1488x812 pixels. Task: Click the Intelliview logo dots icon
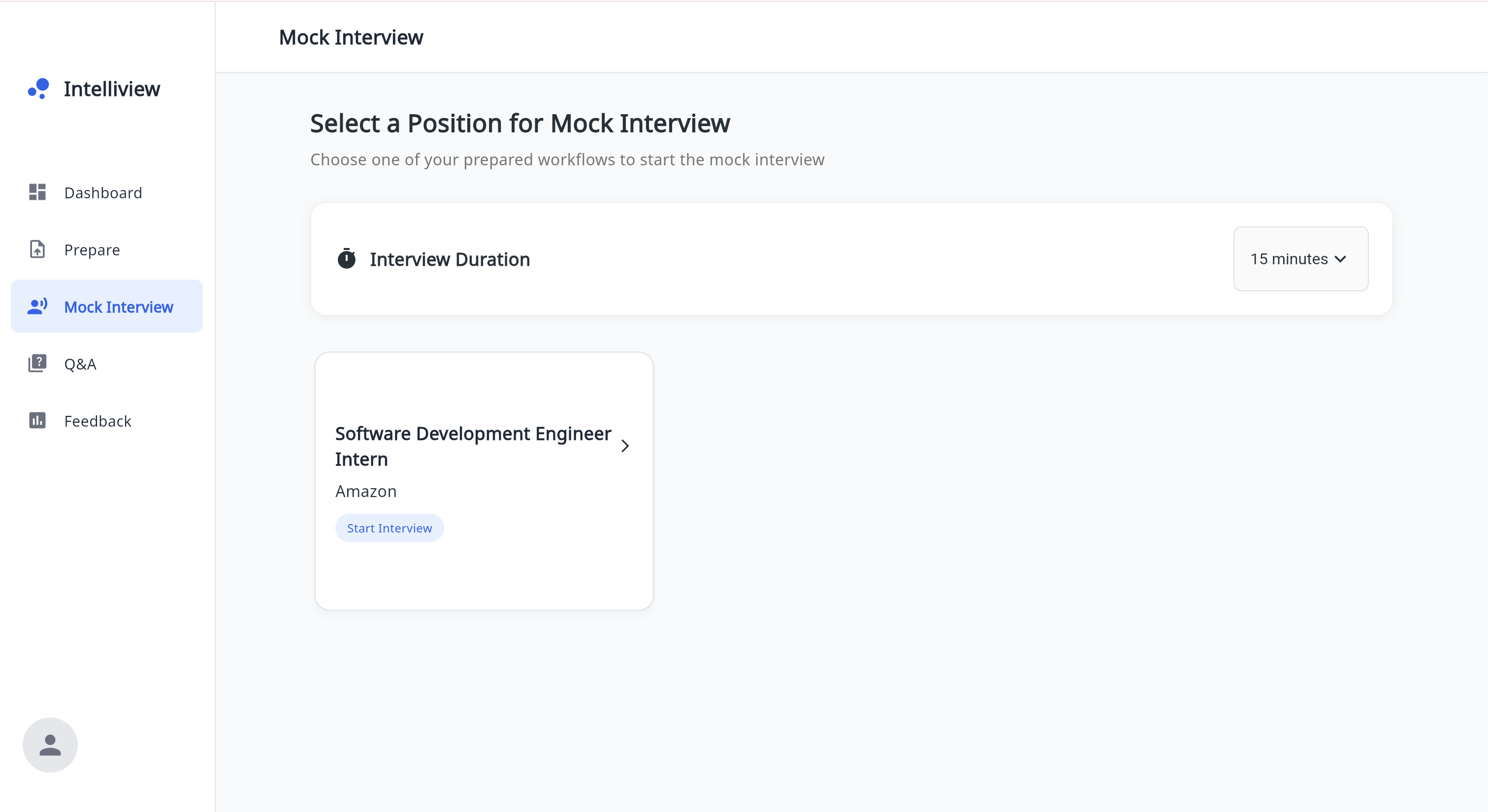39,89
